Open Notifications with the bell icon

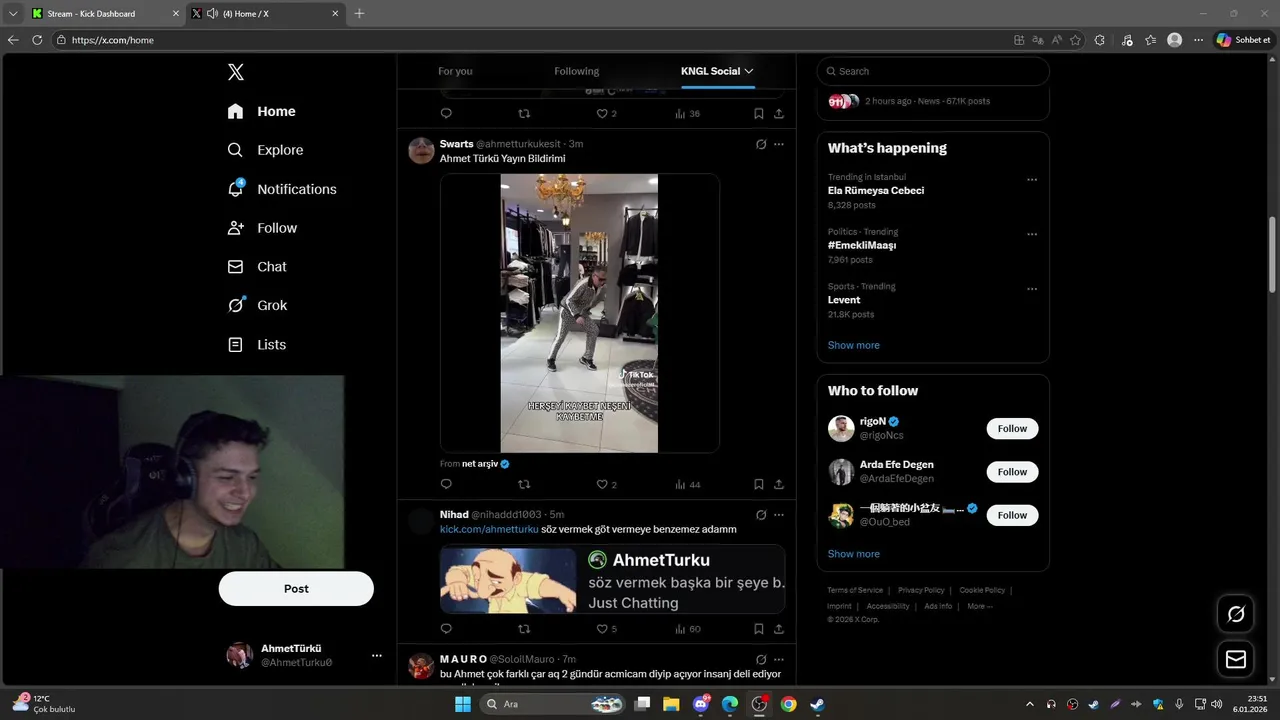[x=281, y=189]
